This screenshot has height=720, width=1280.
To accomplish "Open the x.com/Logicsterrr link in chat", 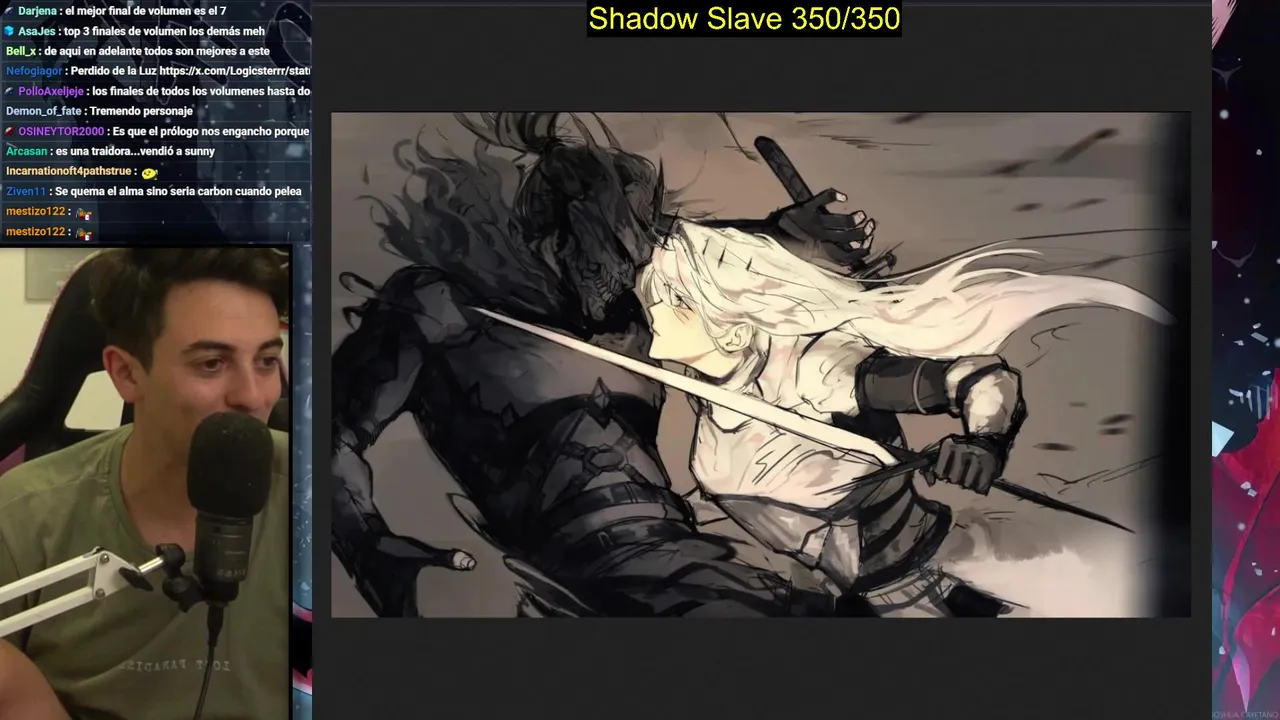I will point(235,71).
